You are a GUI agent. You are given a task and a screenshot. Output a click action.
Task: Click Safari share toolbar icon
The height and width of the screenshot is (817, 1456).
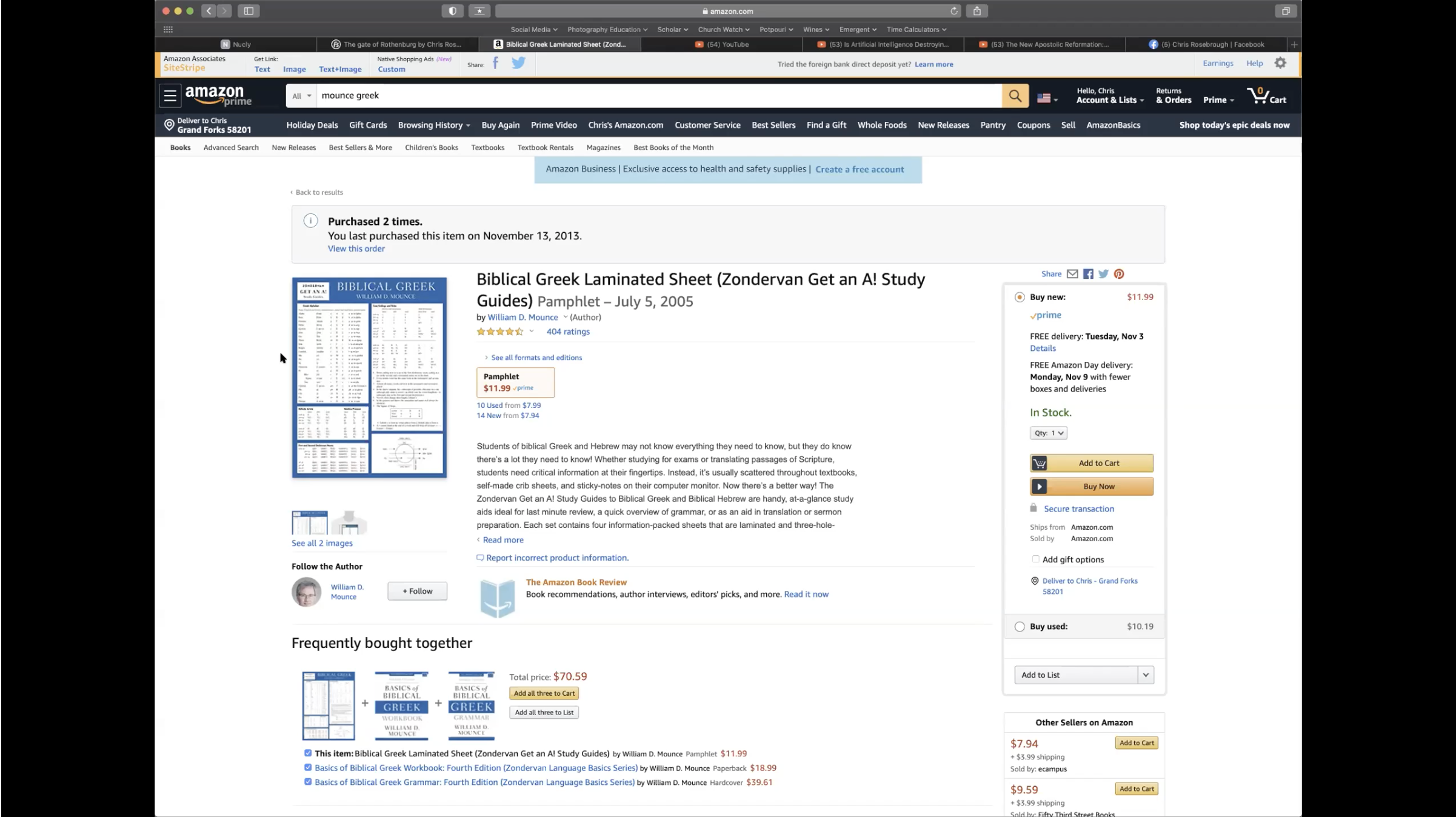(x=977, y=11)
